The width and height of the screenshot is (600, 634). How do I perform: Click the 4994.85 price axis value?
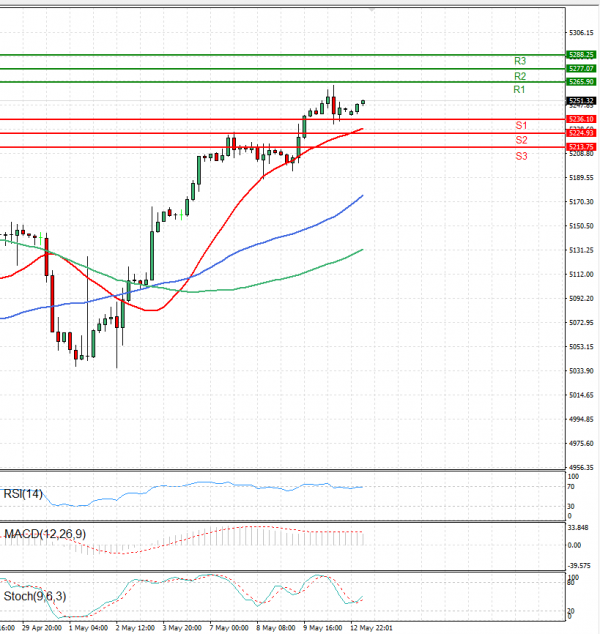(x=581, y=419)
